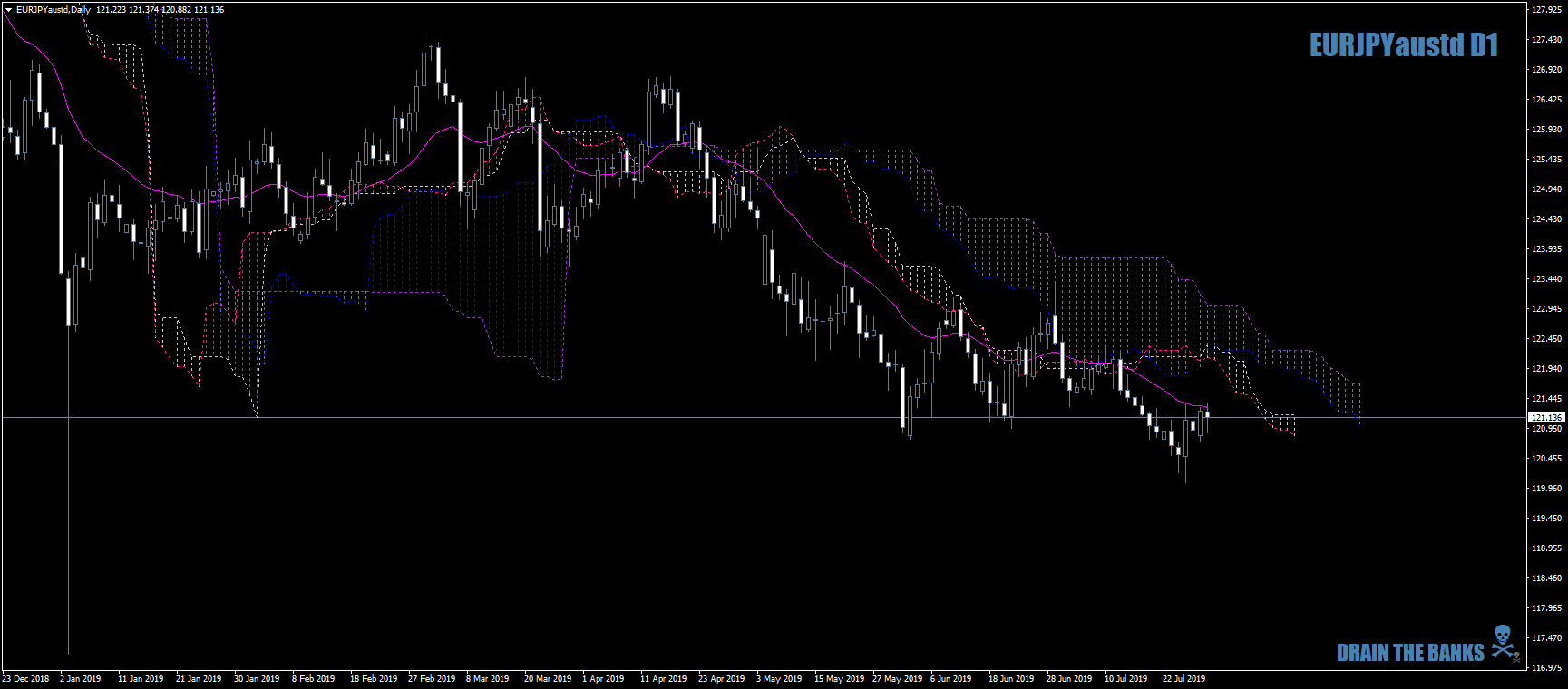Click price level 124.940 on the axis
The width and height of the screenshot is (1568, 689).
[1546, 189]
